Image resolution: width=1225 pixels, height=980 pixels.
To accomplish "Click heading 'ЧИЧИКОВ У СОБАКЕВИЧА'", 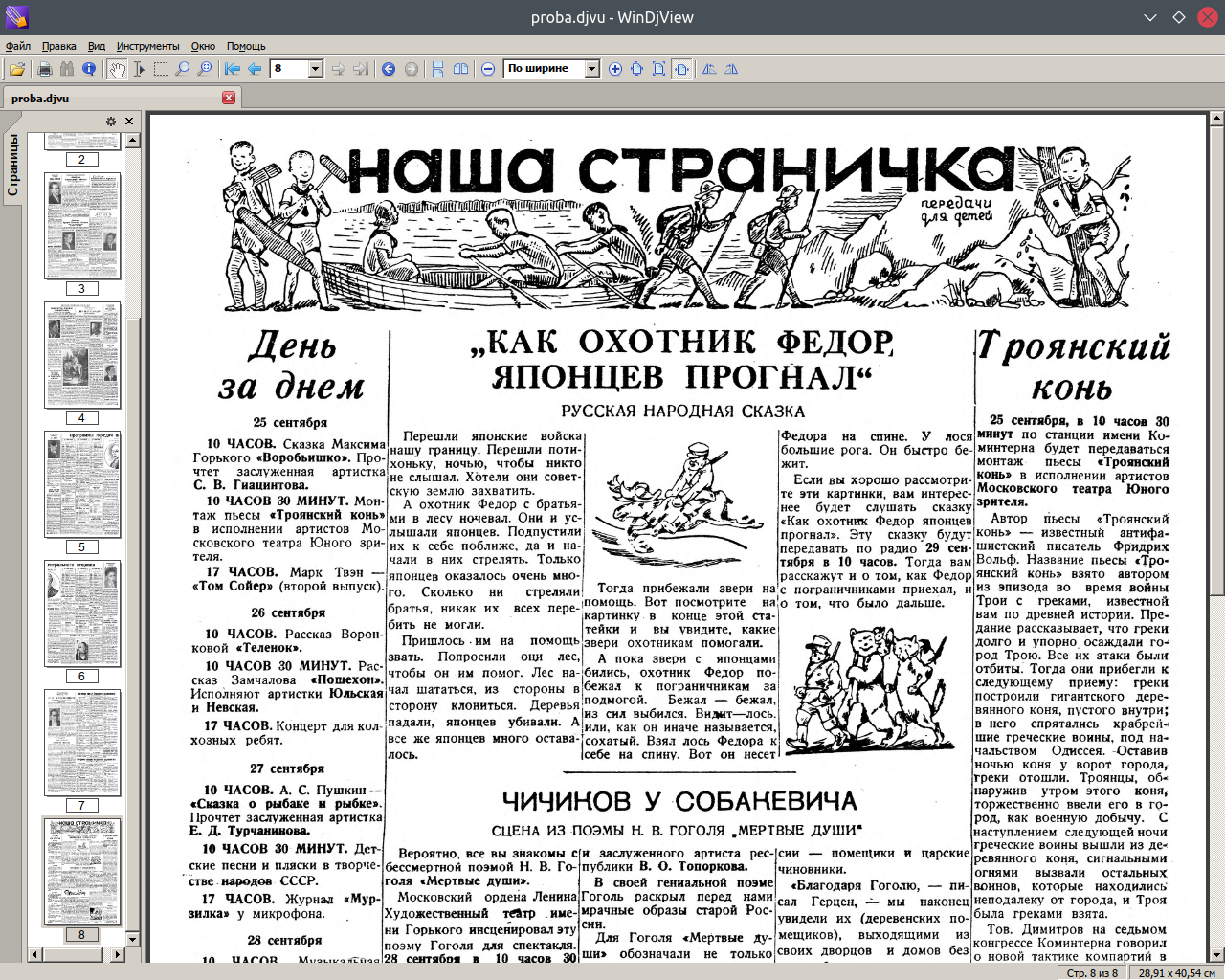I will [x=679, y=801].
